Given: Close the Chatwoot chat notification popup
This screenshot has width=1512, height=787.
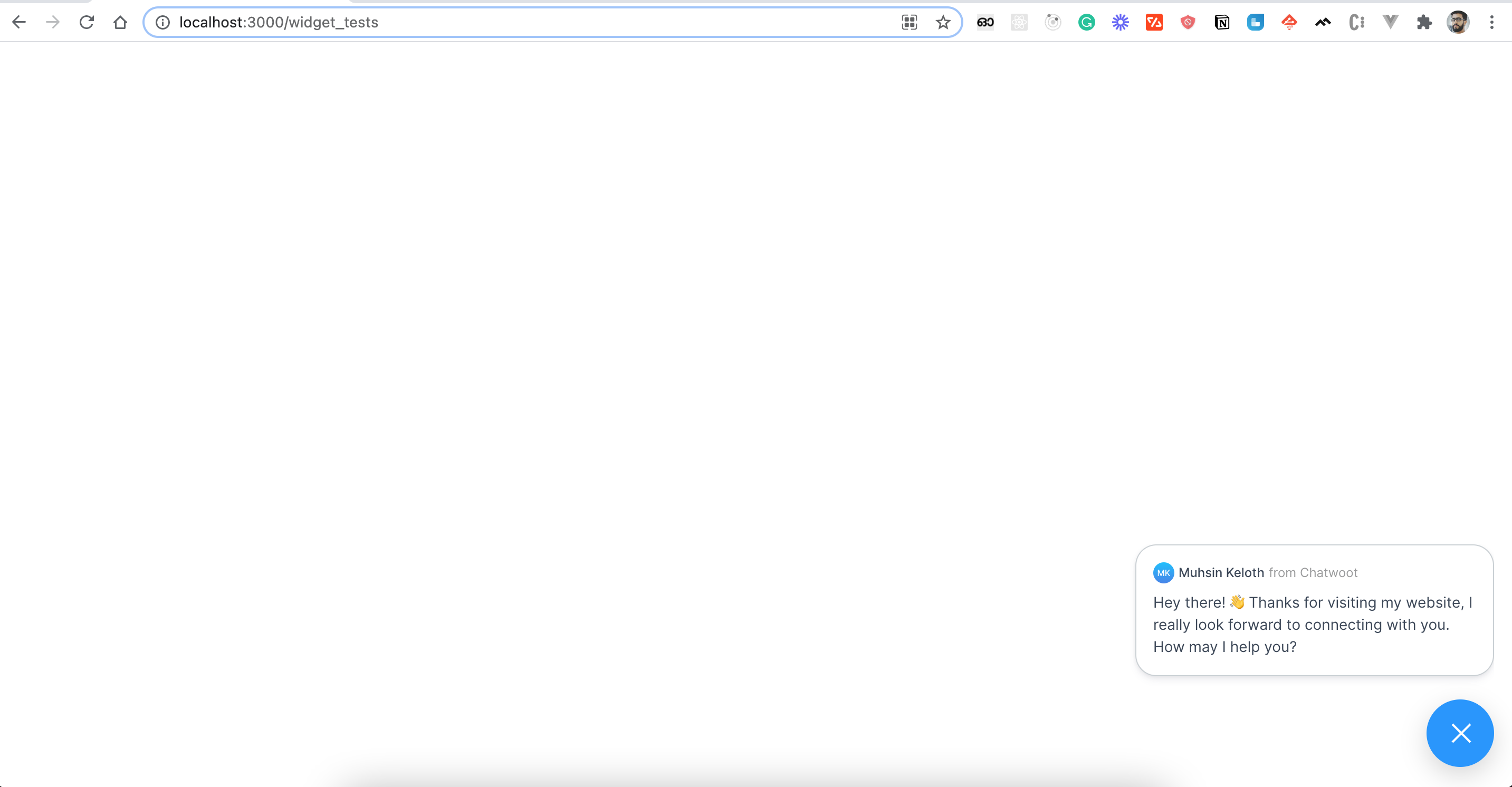Looking at the screenshot, I should (1460, 733).
